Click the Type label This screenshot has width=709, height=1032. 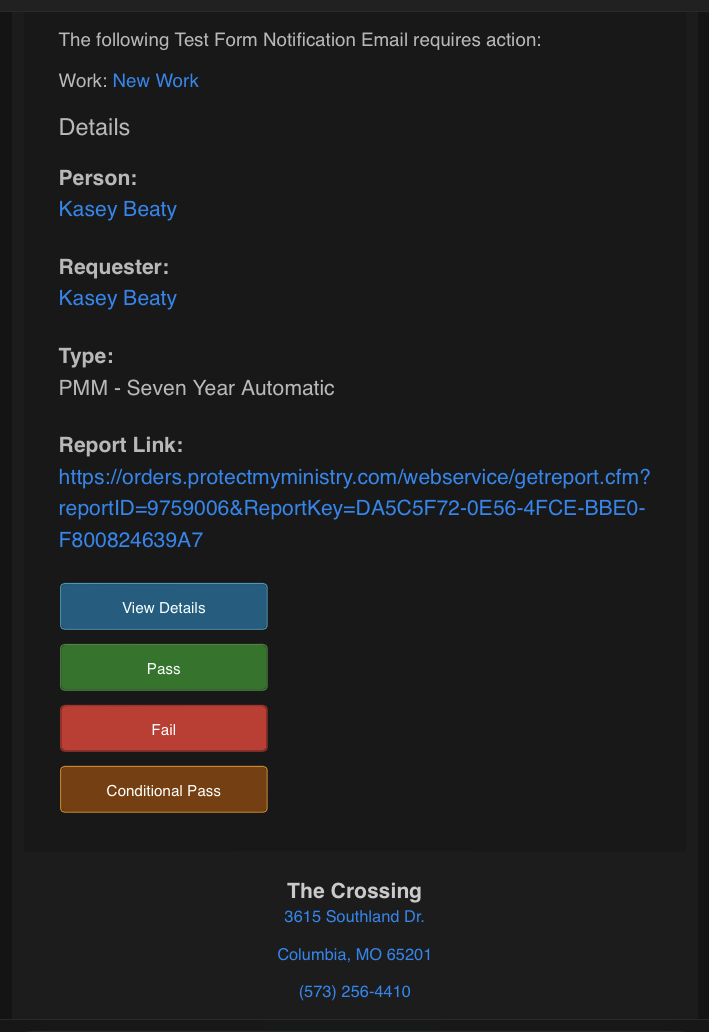pos(86,356)
